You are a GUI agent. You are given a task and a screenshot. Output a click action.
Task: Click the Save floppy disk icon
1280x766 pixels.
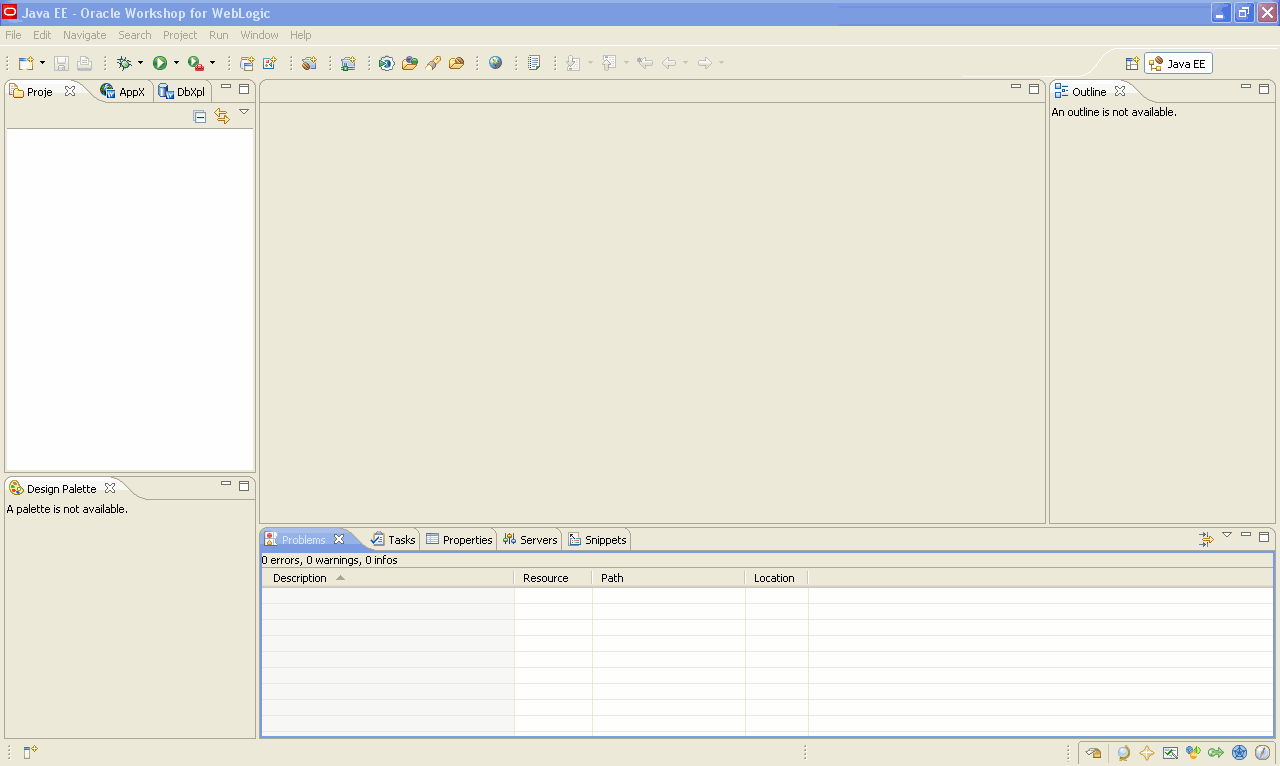(61, 63)
